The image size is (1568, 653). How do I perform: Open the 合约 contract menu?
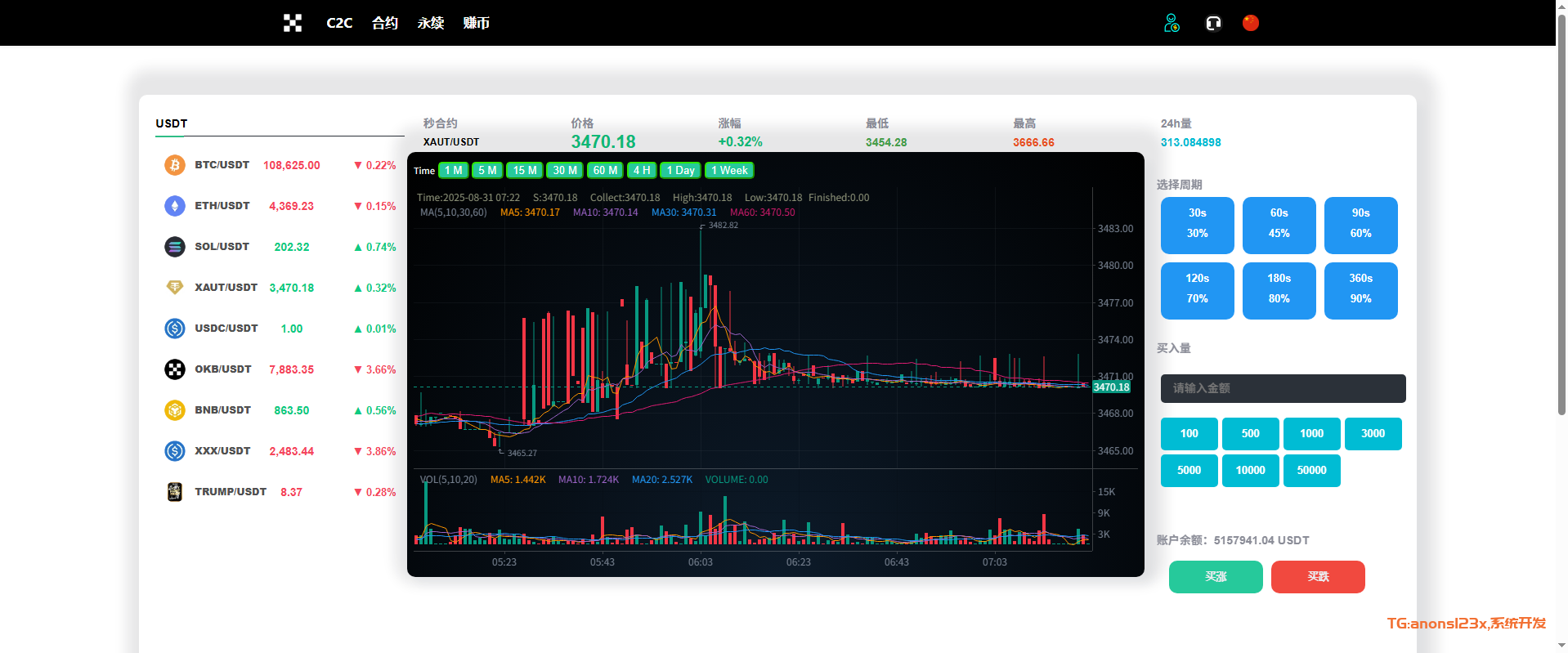384,23
